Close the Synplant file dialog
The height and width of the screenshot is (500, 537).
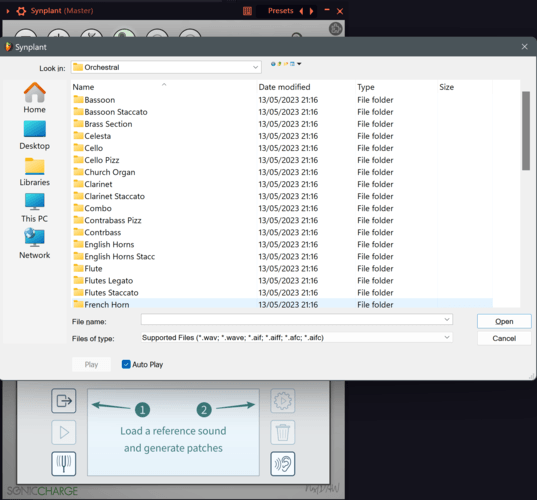point(524,47)
